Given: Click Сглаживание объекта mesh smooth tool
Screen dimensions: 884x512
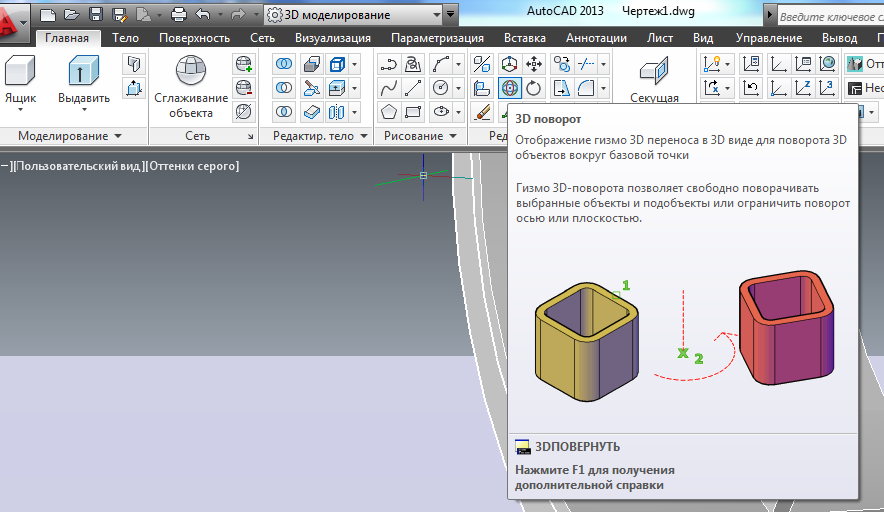Looking at the screenshot, I should click(x=191, y=86).
